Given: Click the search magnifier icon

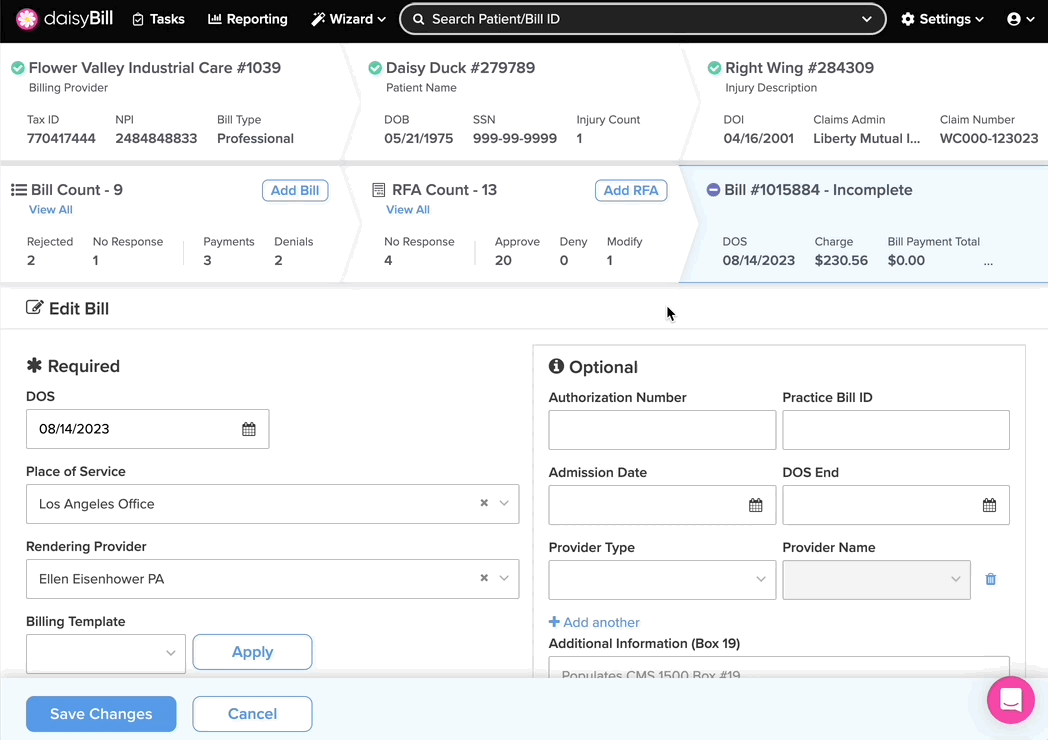Looking at the screenshot, I should pos(418,19).
